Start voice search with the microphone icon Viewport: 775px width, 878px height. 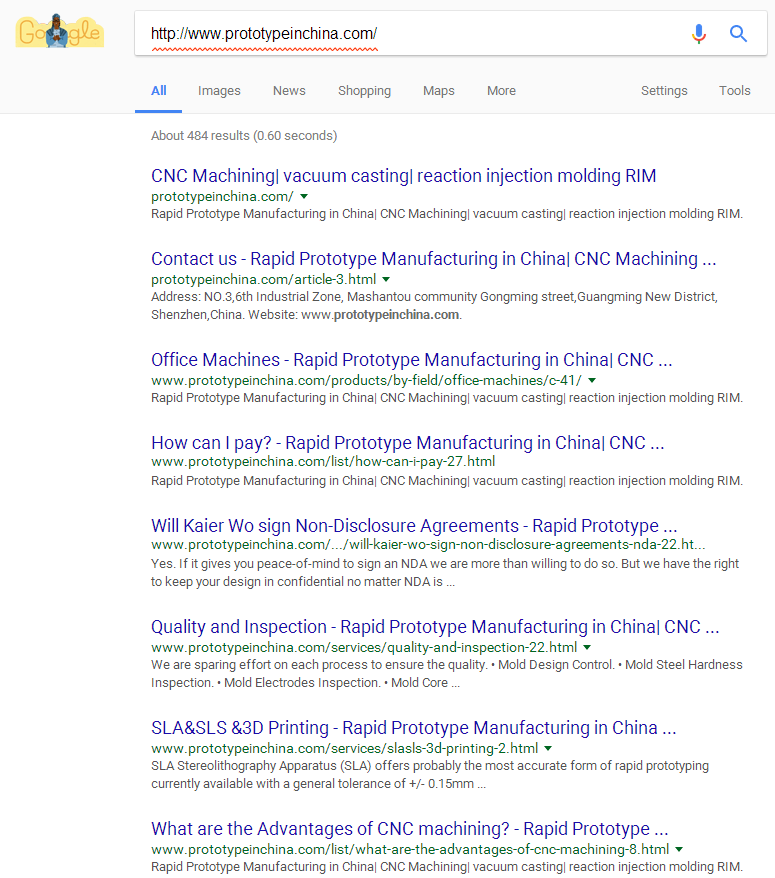pos(698,34)
